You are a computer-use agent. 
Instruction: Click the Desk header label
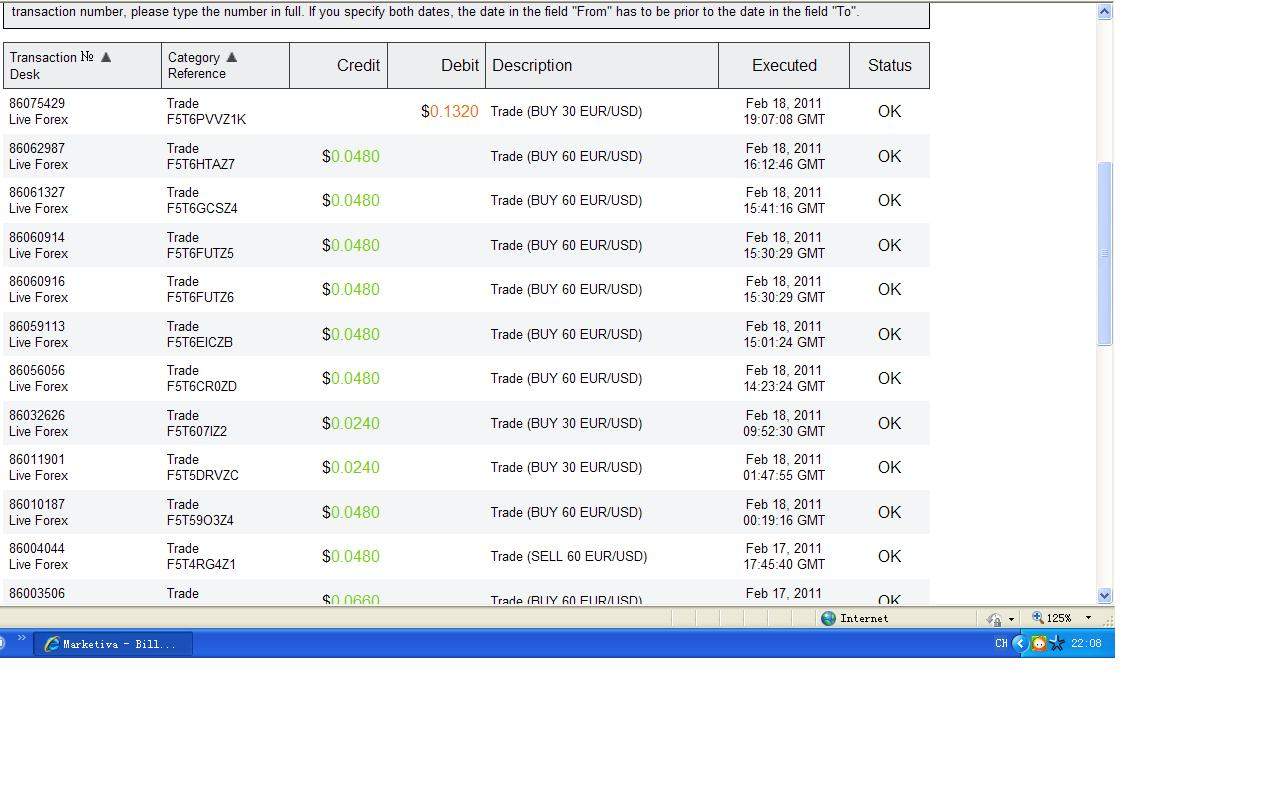[x=25, y=74]
